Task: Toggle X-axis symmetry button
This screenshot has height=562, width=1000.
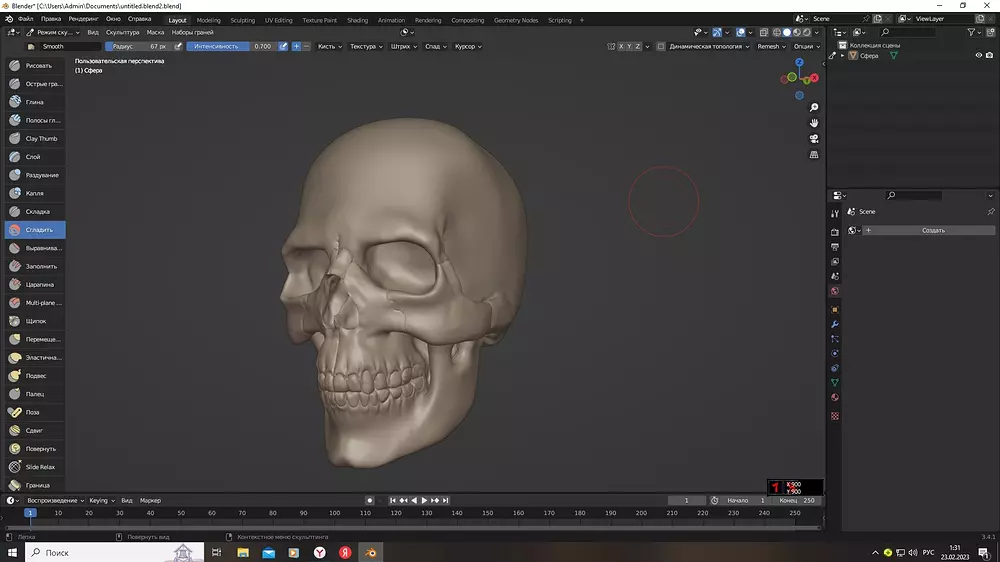Action: [x=622, y=46]
